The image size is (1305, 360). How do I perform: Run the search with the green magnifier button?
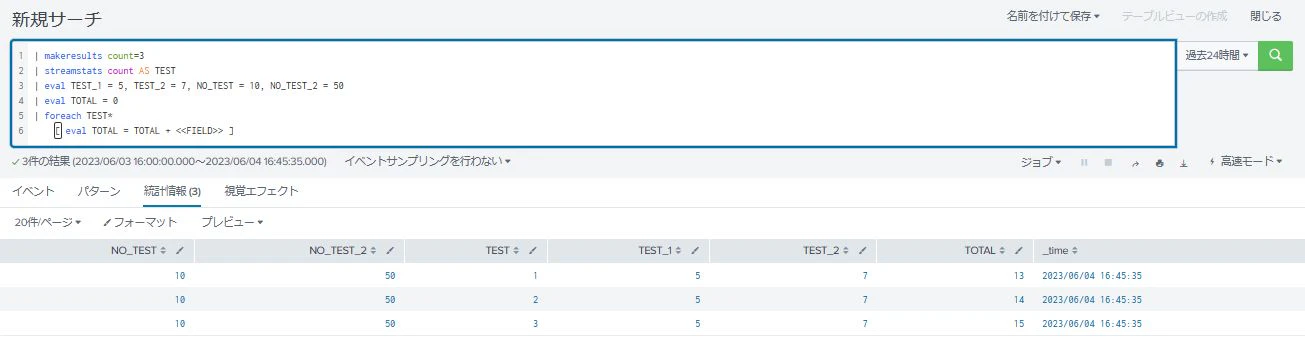(1274, 56)
